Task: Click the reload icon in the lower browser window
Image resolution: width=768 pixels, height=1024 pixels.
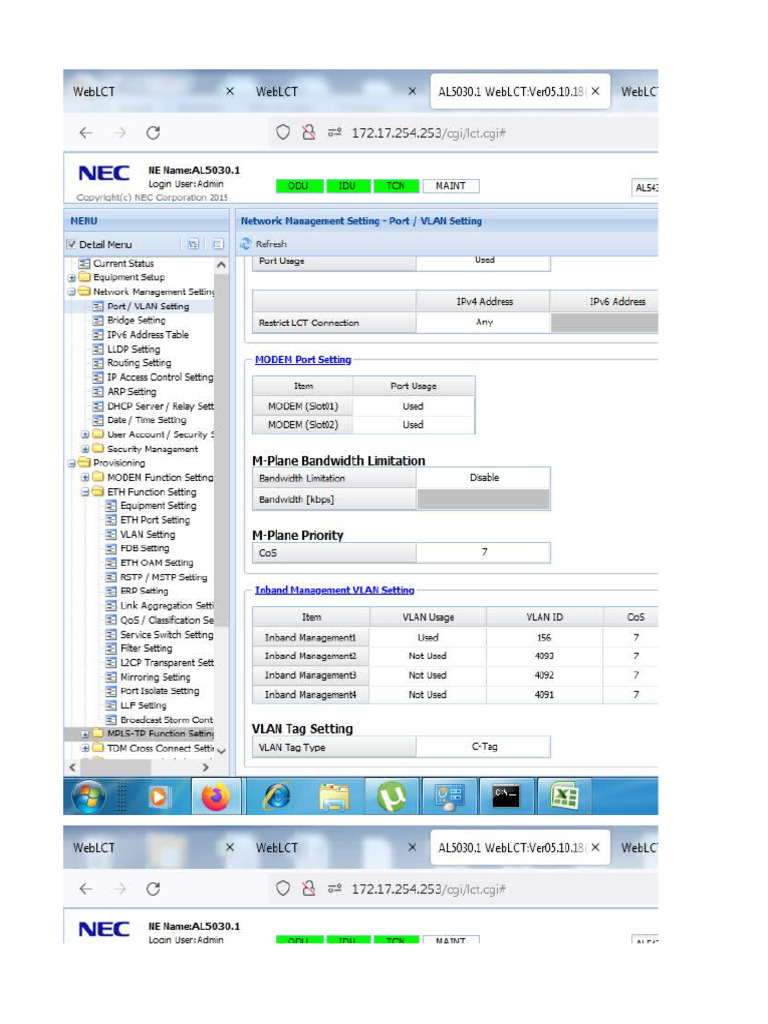Action: click(153, 889)
